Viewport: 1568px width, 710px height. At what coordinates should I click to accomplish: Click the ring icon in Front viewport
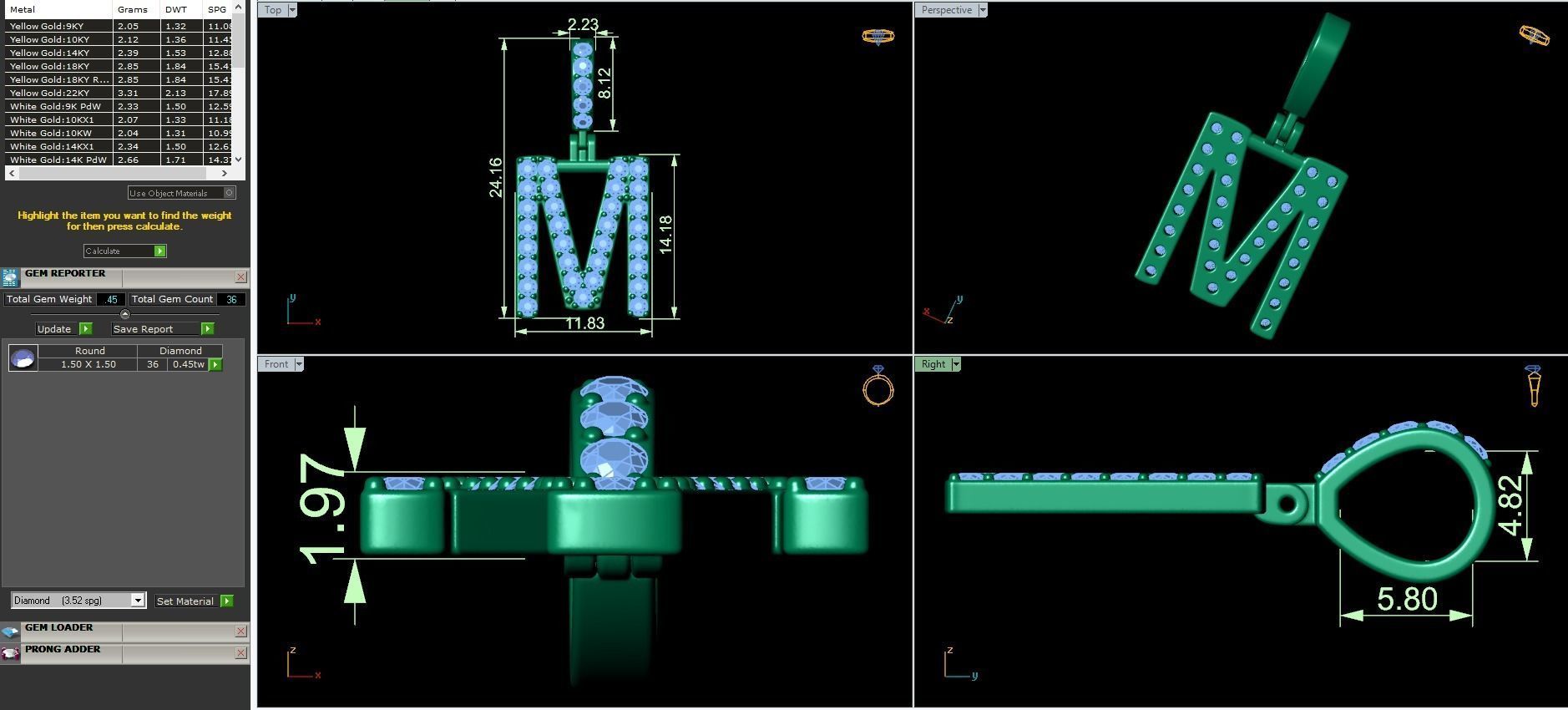tap(878, 385)
